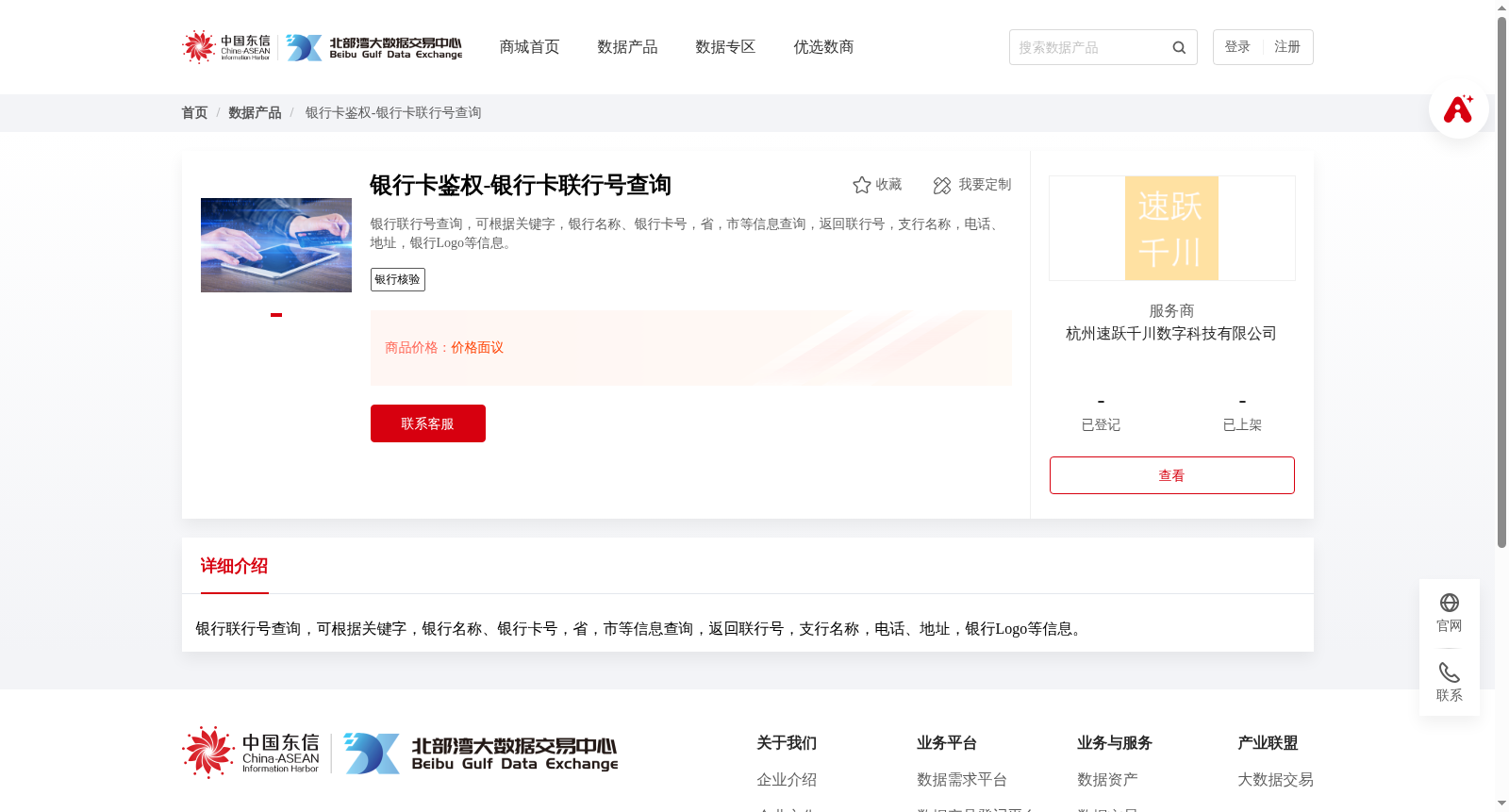
Task: Click the footer Beibu Gulf Data Exchange logo
Action: click(481, 754)
